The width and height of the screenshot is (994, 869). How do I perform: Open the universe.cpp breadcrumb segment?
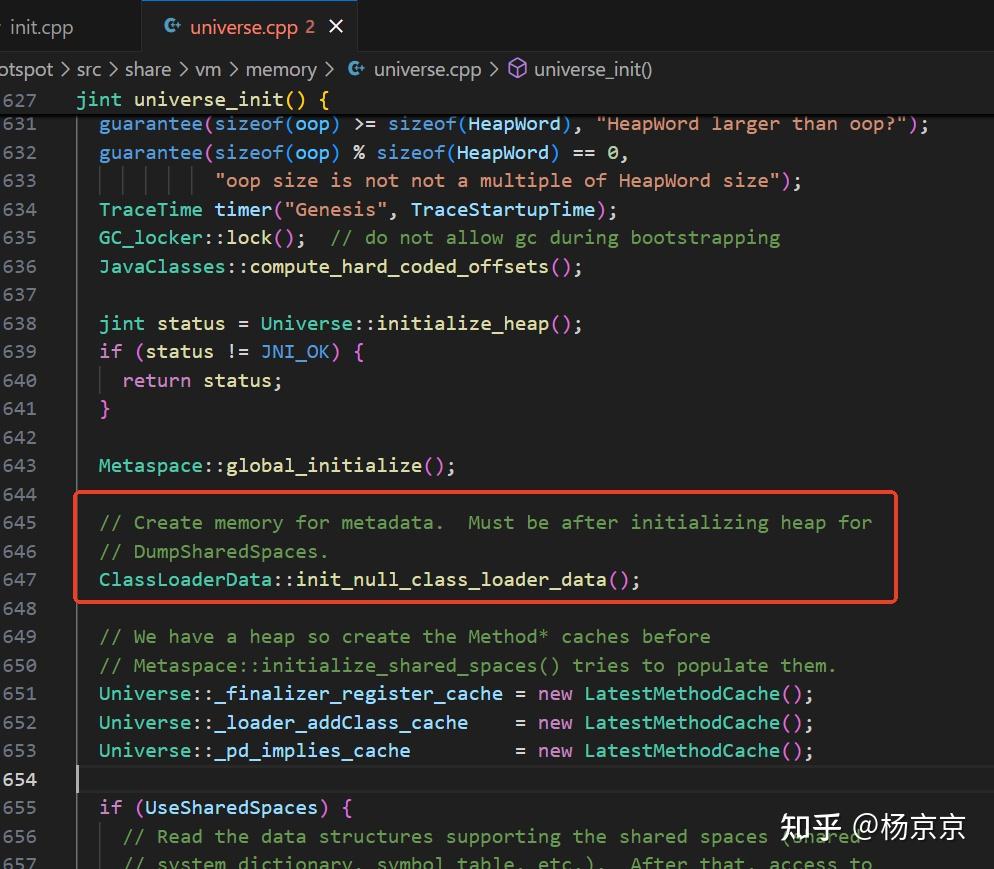tap(427, 69)
